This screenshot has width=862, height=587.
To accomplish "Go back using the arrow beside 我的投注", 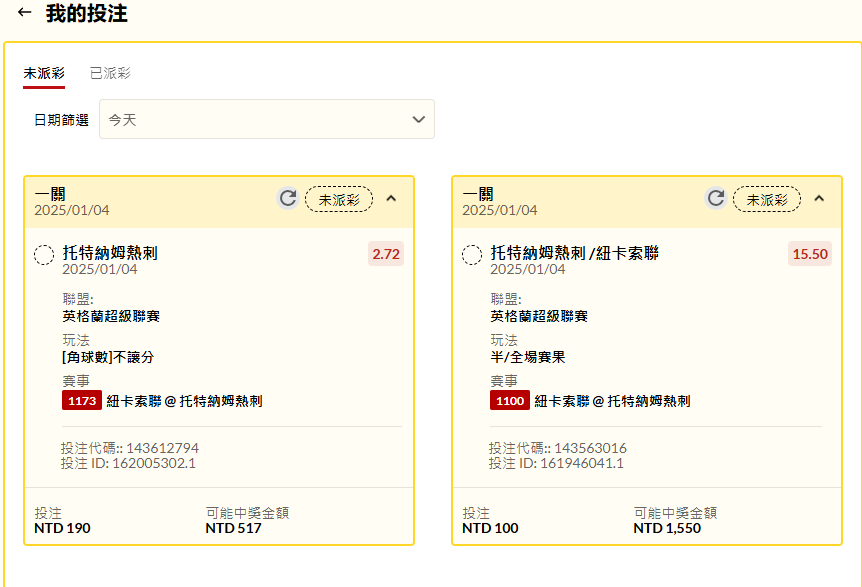I will [25, 12].
